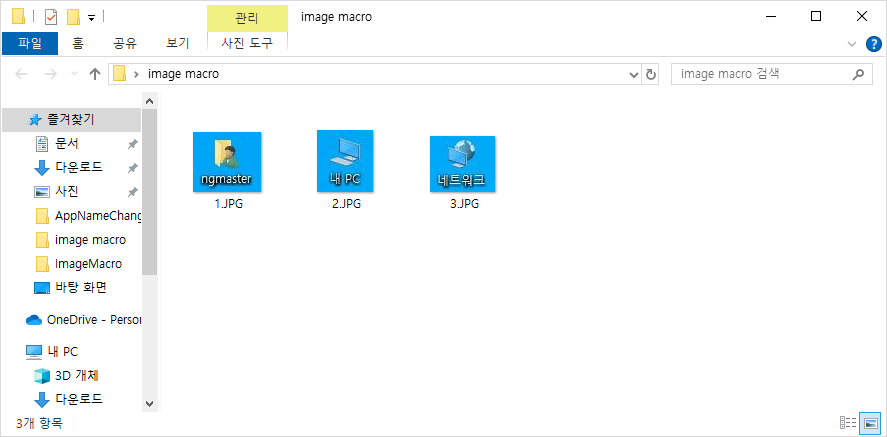
Task: Click the magnifier search icon
Action: [858, 74]
